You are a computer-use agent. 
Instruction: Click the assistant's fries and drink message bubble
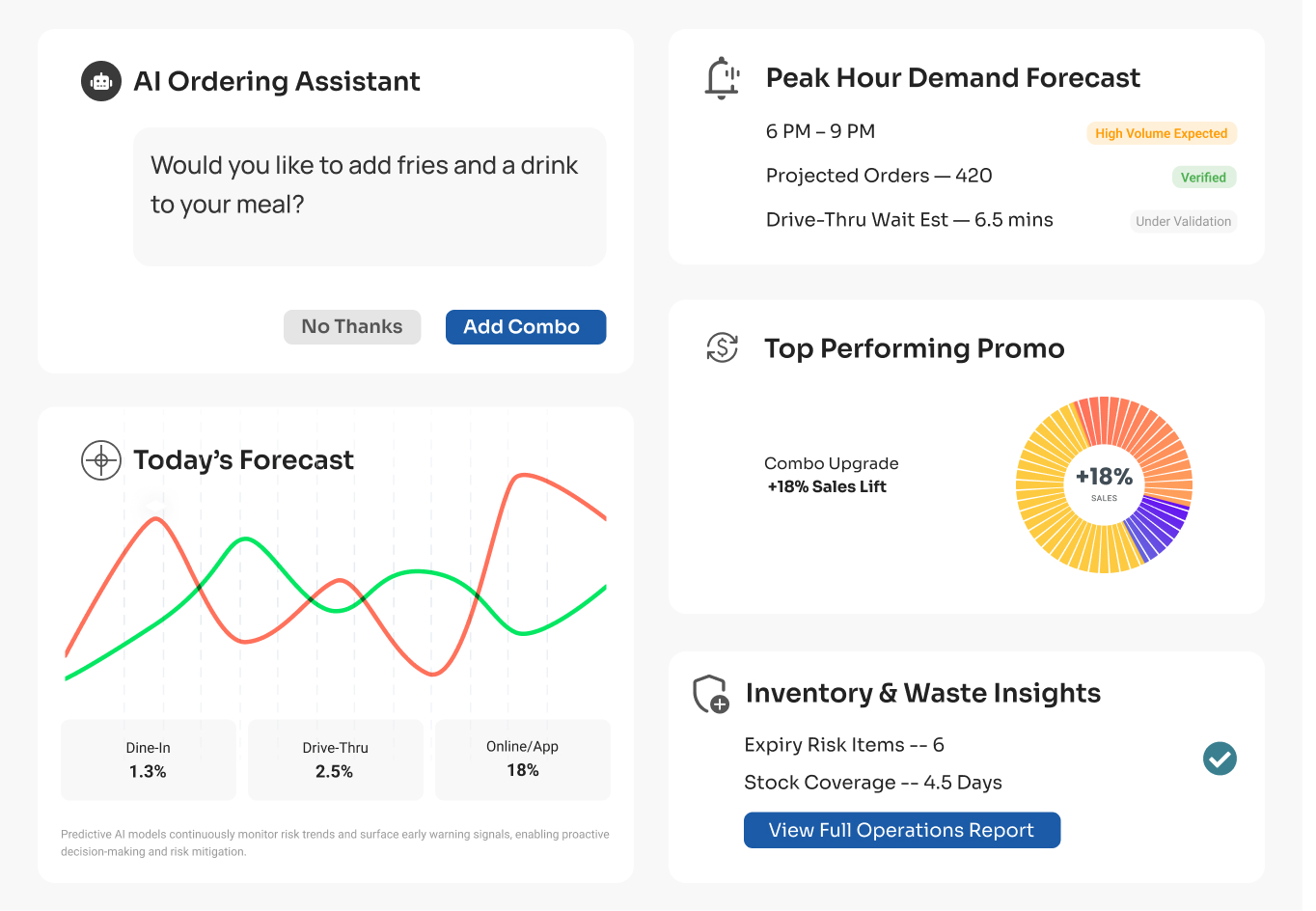pos(370,196)
